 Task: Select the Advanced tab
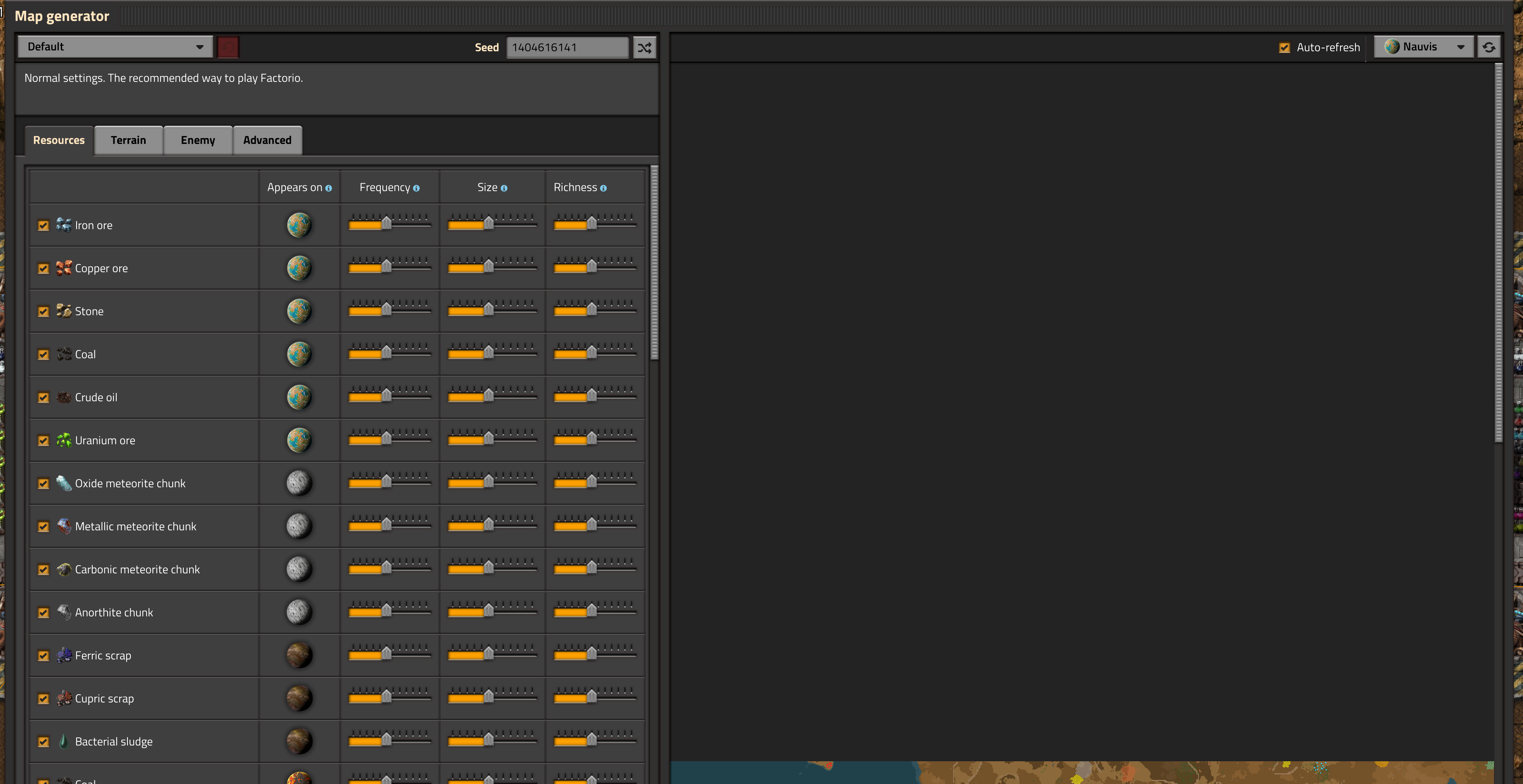pos(267,140)
